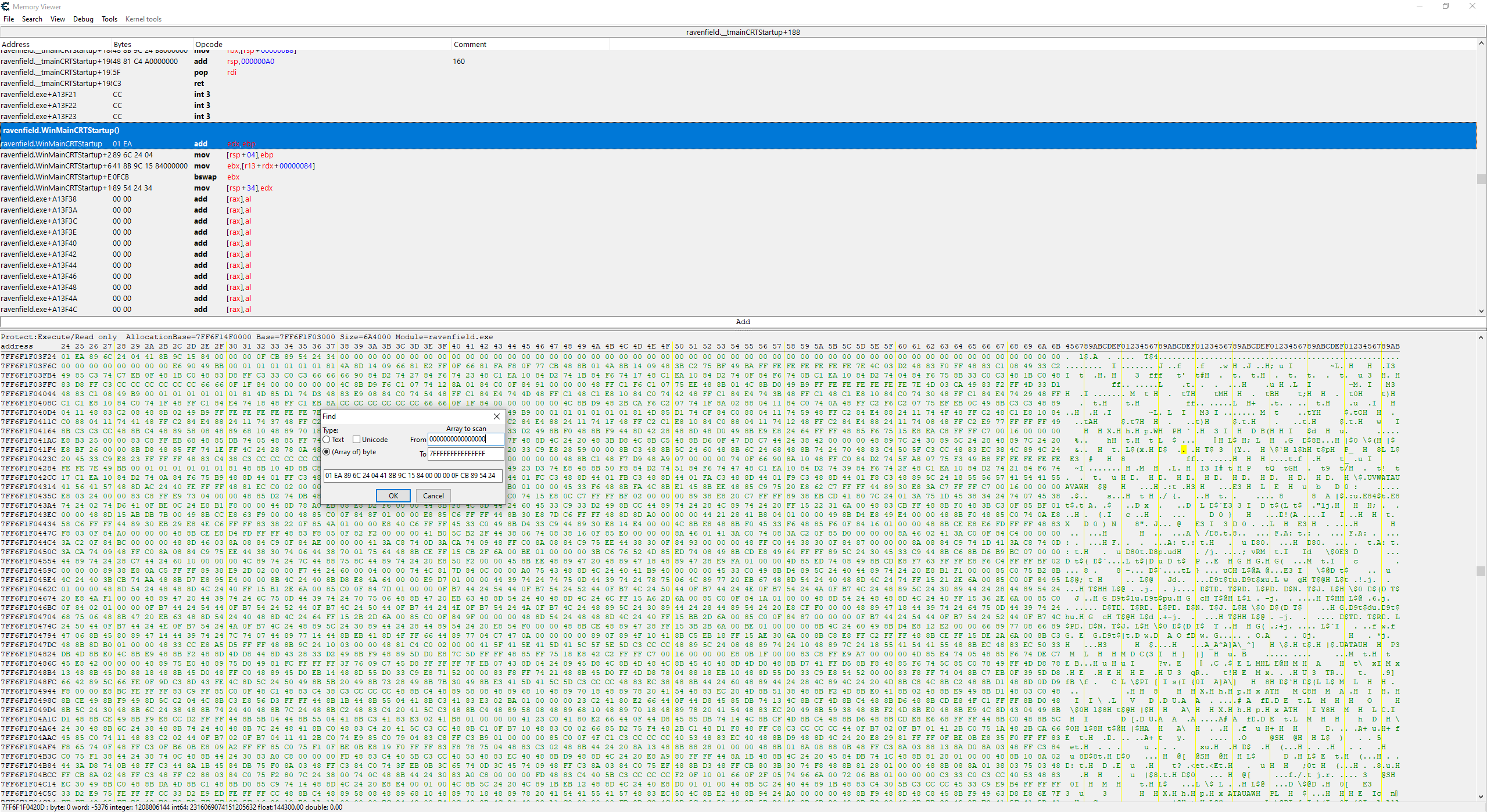Open the File menu

click(x=9, y=19)
